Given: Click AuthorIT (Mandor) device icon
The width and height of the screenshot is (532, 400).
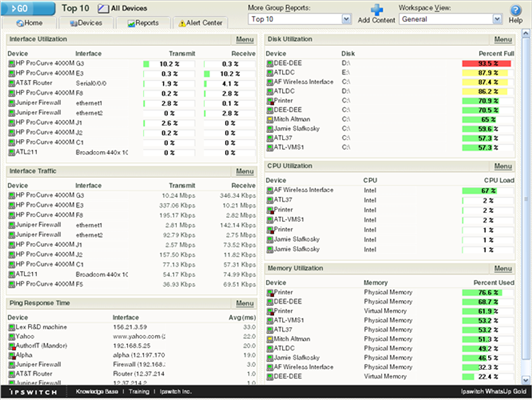Looking at the screenshot, I should 12,346.
